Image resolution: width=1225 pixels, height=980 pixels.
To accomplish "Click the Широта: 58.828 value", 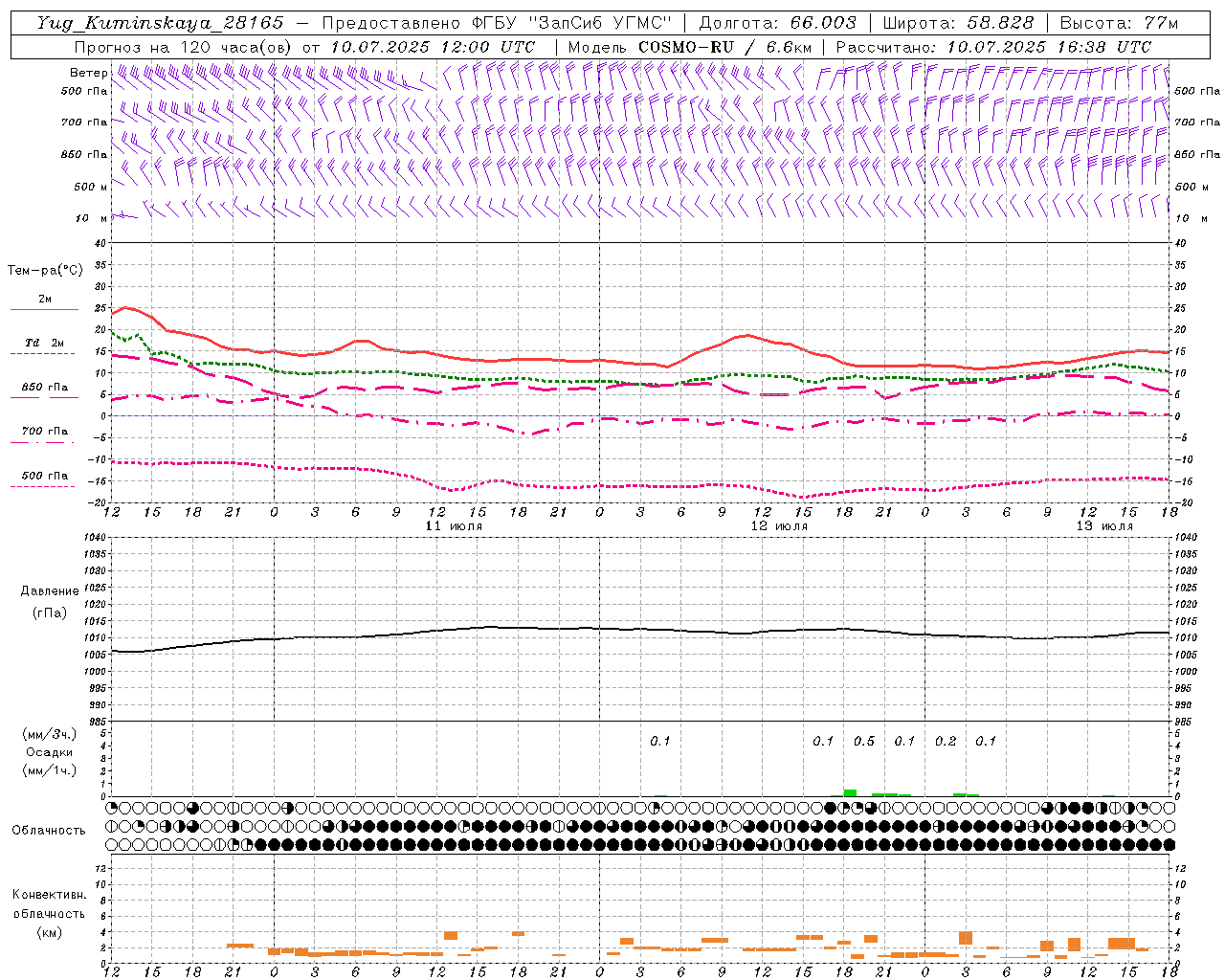I will click(958, 23).
